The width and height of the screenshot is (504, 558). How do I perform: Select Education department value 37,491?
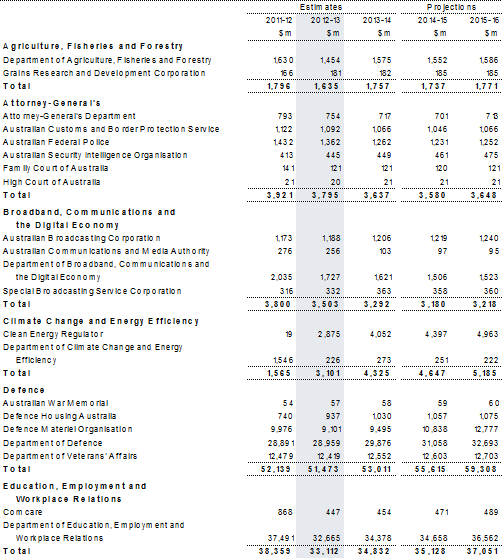pos(281,538)
